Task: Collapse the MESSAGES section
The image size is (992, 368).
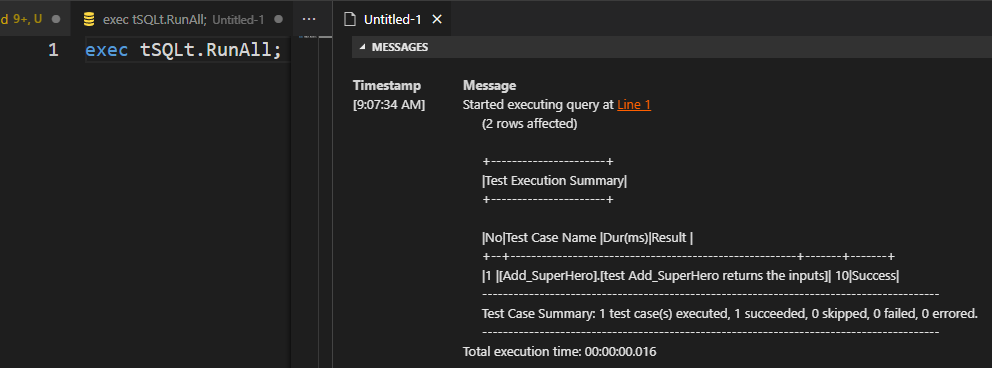Action: (x=363, y=47)
